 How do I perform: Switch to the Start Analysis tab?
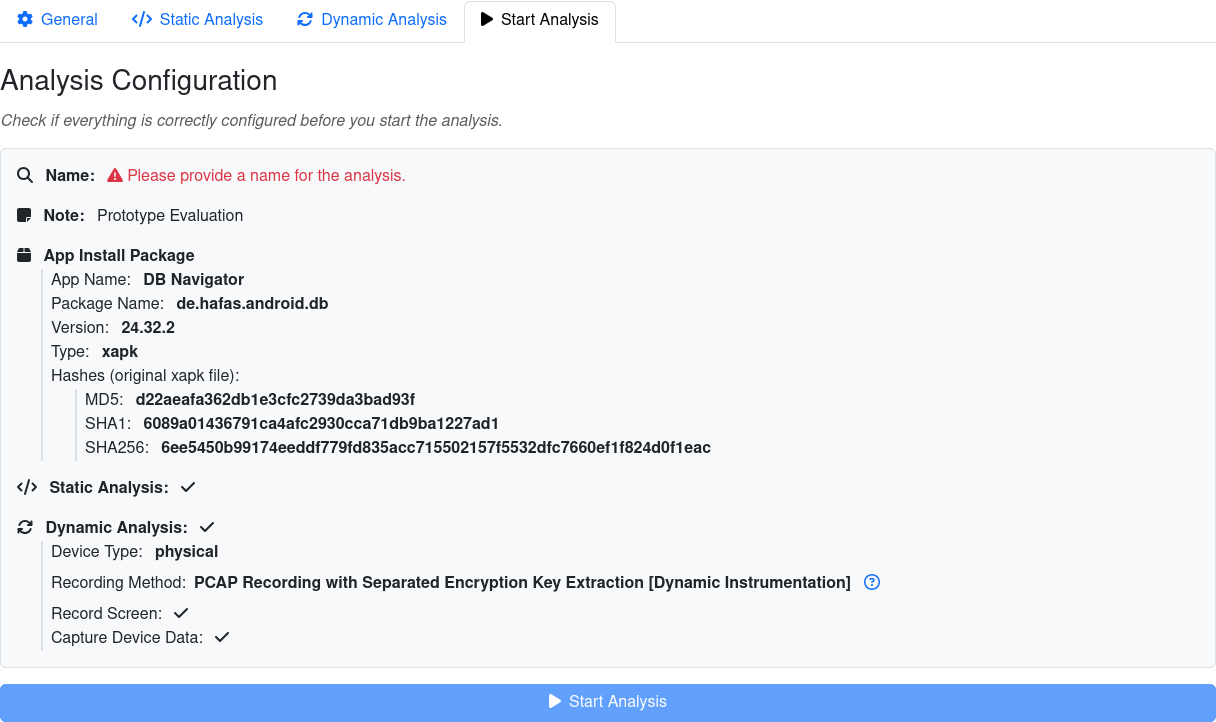pos(540,20)
